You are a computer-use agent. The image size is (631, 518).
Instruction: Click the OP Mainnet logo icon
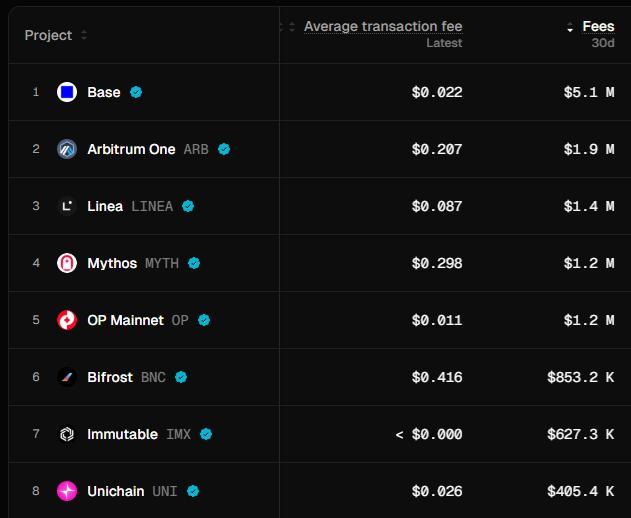pyautogui.click(x=67, y=320)
